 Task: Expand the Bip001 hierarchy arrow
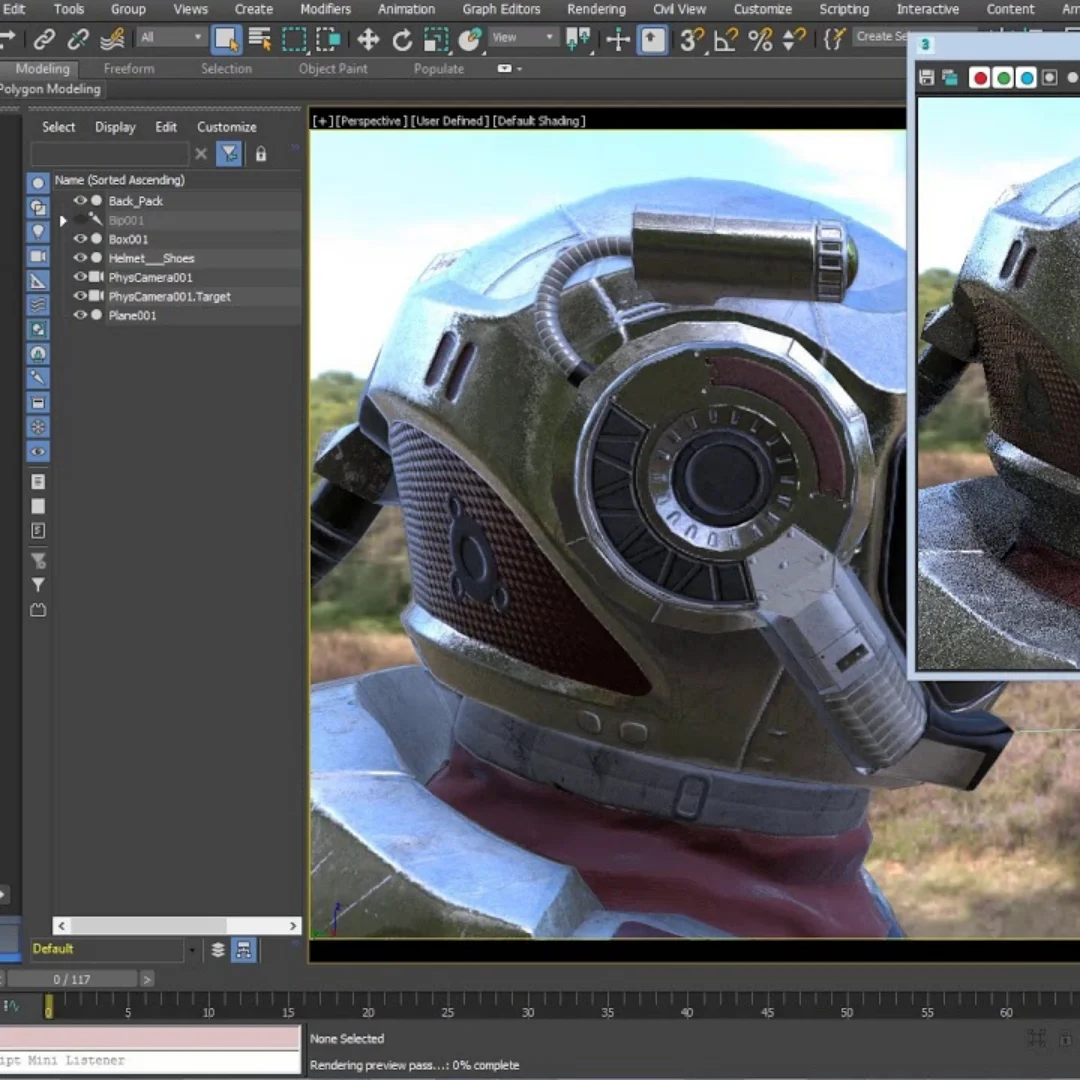point(63,220)
